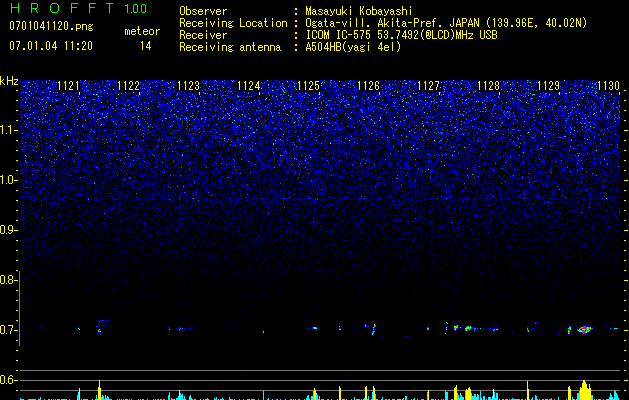Click the bright red meteor echo near 1129
Screen dimensions: 629x400
tap(584, 329)
